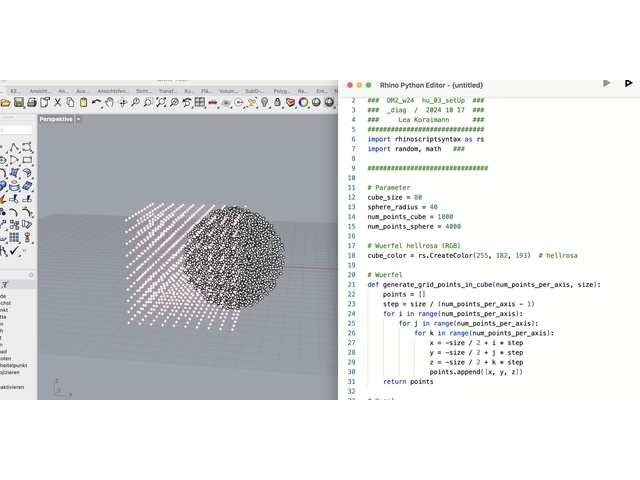Open the Perspektive viewport dropdown arrow
The height and width of the screenshot is (480, 640).
click(78, 119)
